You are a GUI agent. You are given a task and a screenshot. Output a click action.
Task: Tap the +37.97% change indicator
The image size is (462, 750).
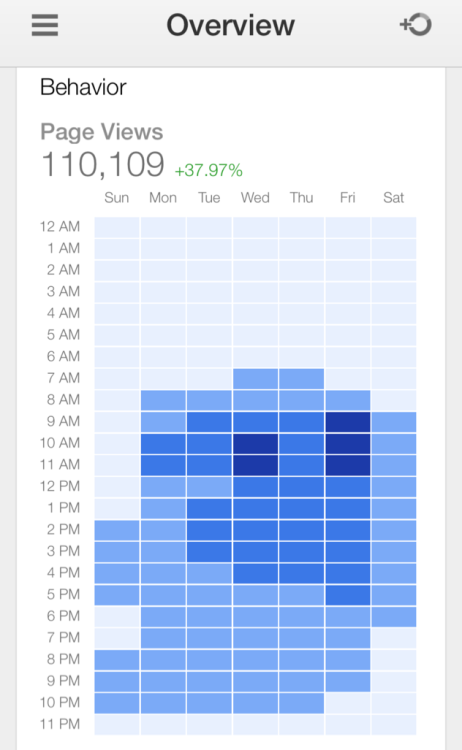209,170
